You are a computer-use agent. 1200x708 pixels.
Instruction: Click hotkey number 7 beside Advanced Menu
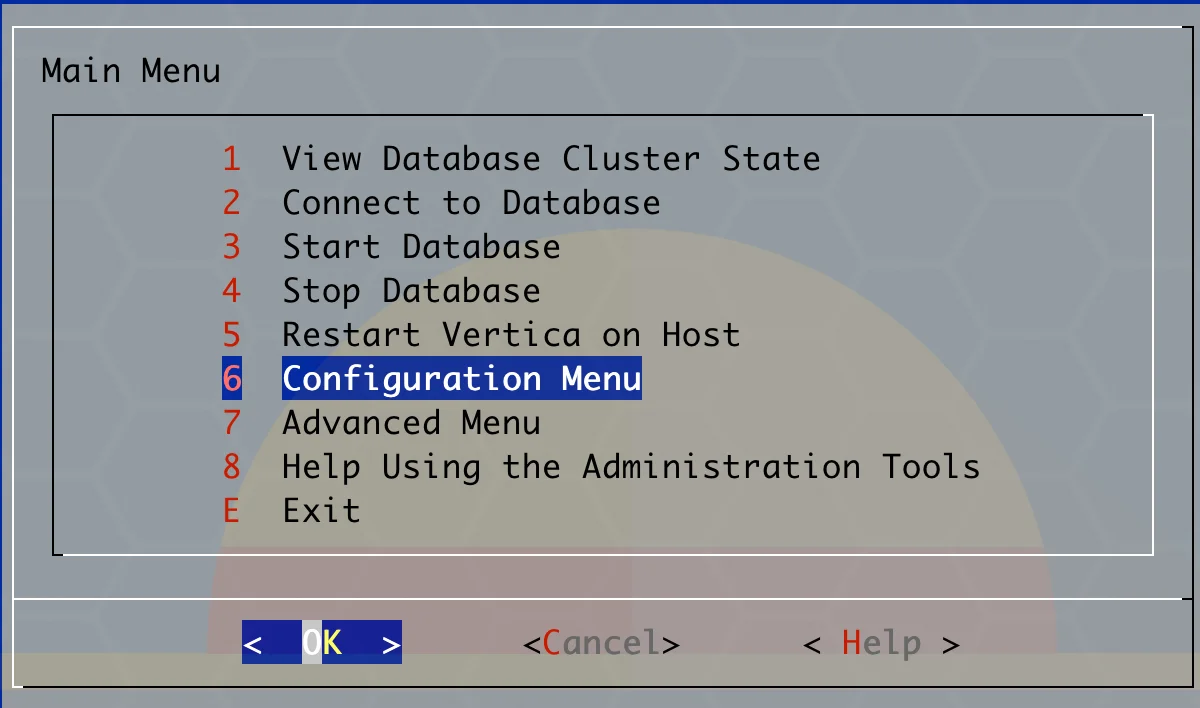pos(232,423)
